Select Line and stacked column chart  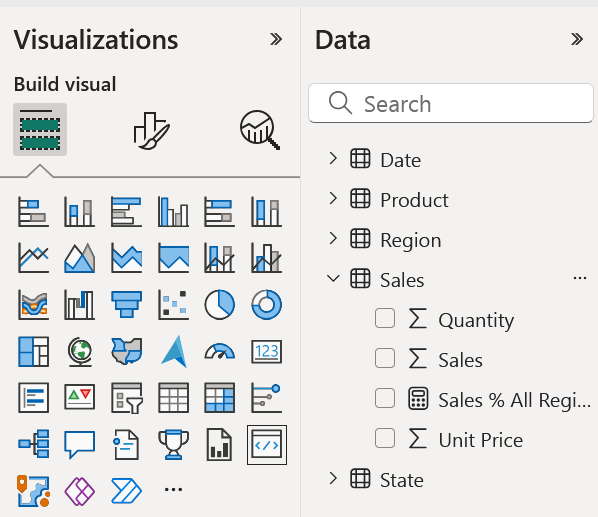tap(220, 258)
